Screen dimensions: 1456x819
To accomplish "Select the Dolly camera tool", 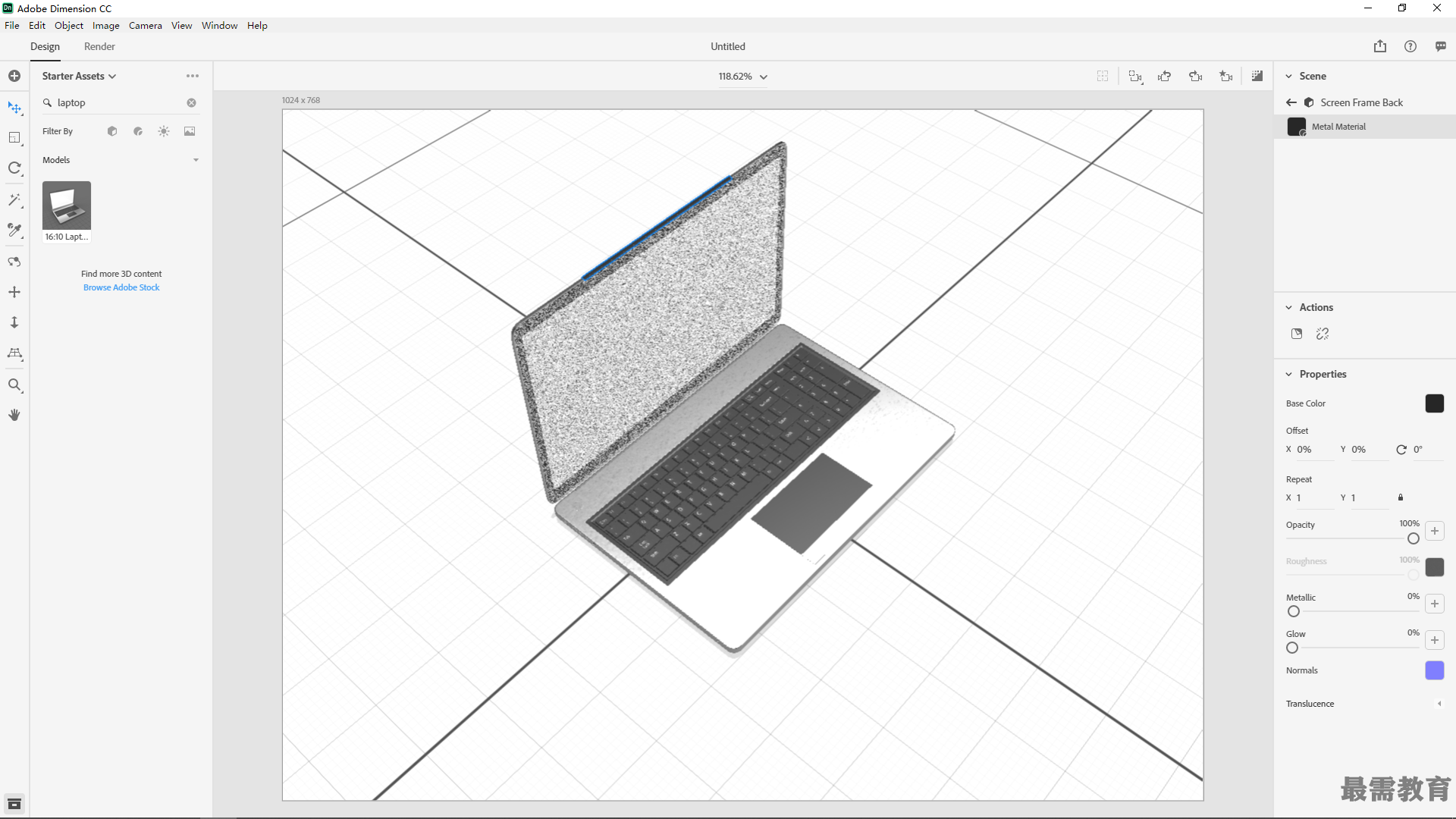I will tap(14, 322).
